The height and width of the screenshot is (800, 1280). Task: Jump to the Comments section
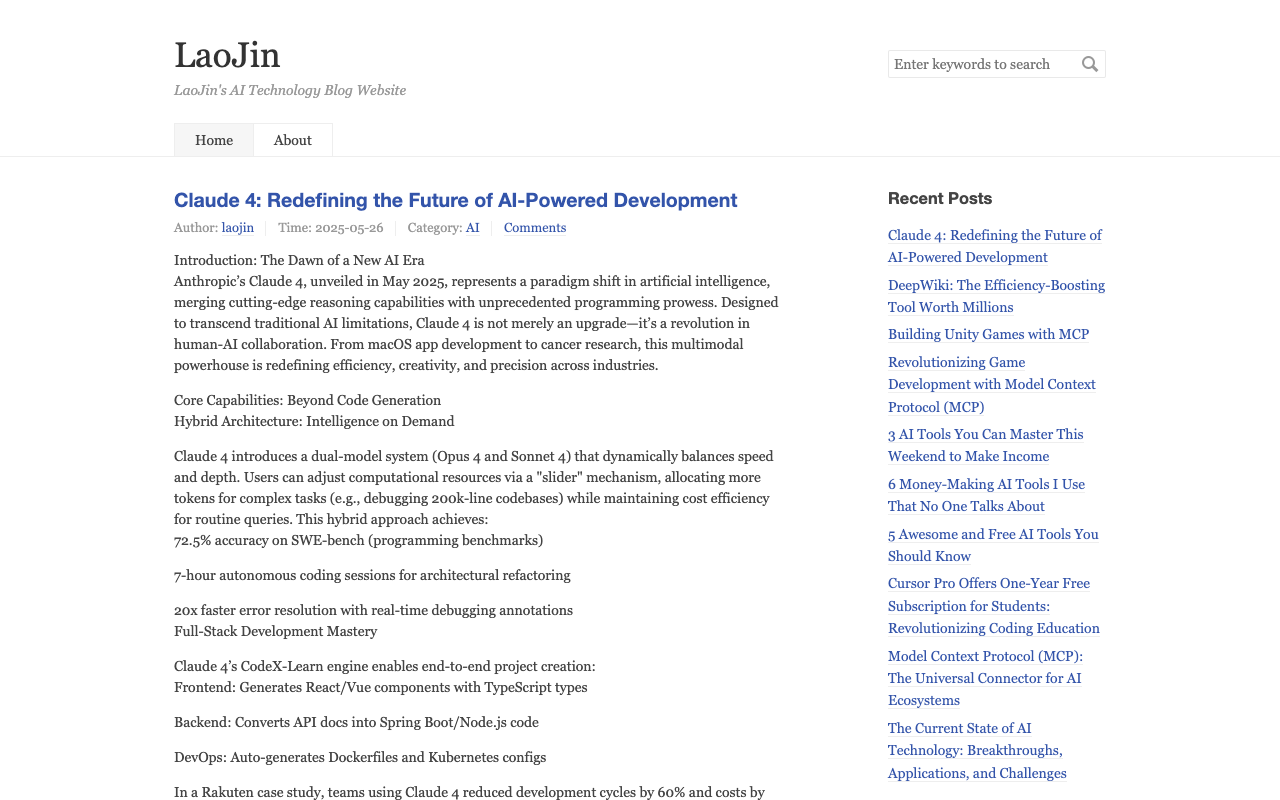coord(534,228)
